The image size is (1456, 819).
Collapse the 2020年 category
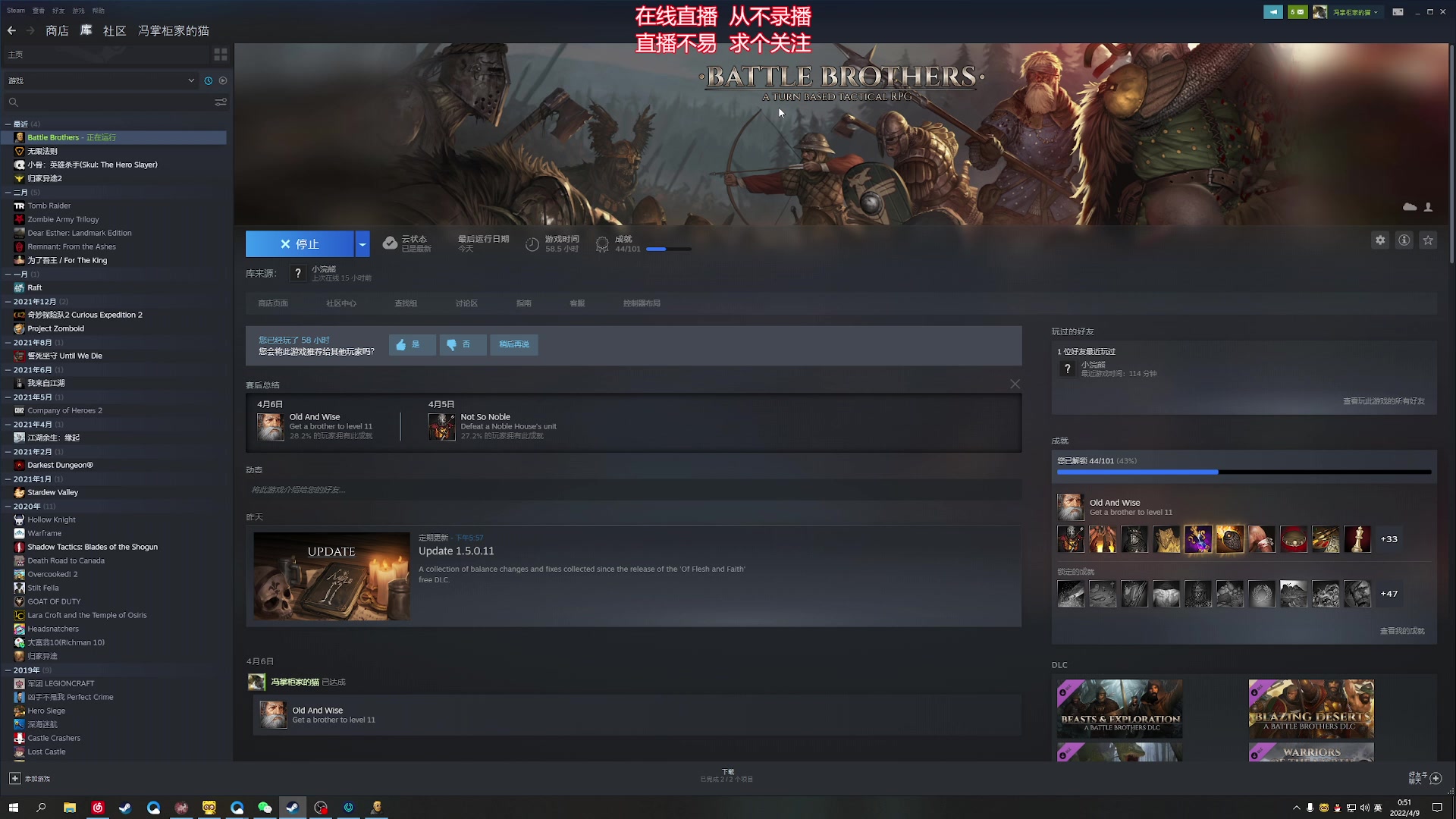pos(8,507)
